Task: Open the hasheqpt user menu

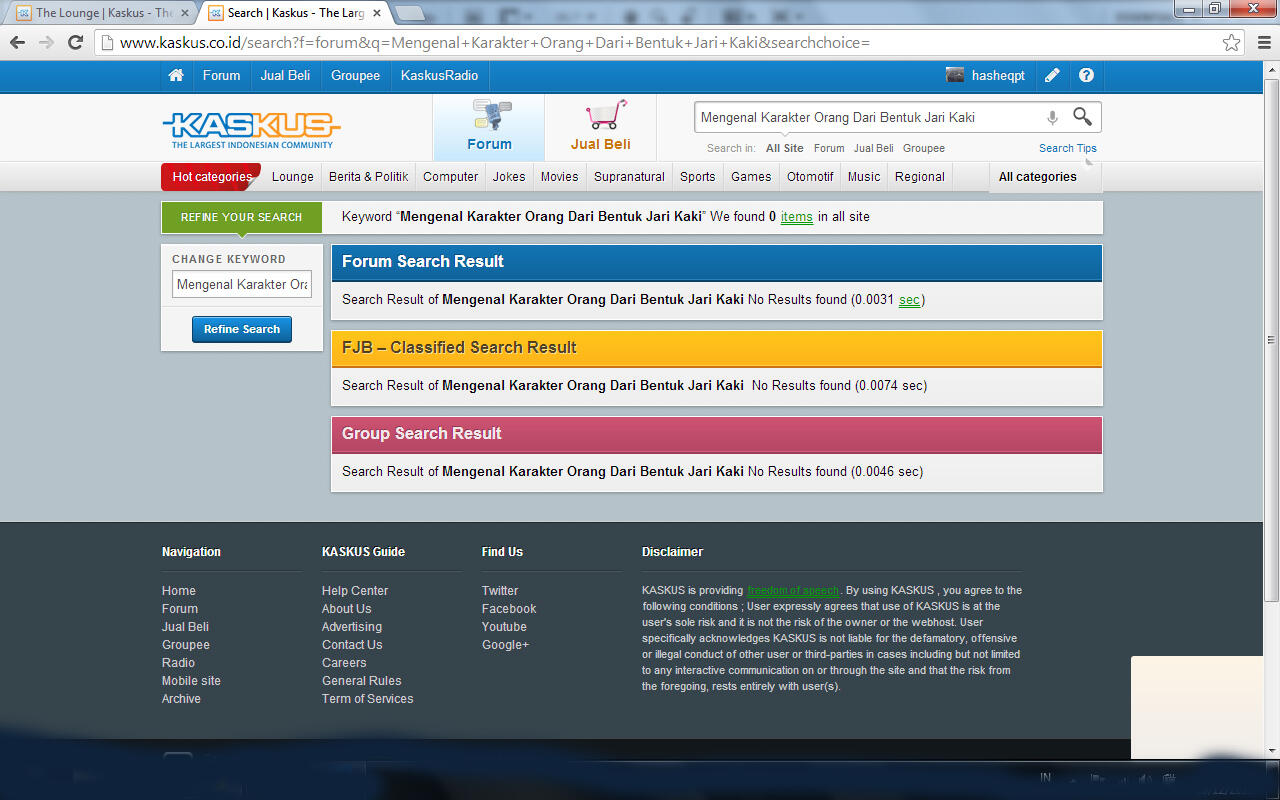Action: point(998,76)
